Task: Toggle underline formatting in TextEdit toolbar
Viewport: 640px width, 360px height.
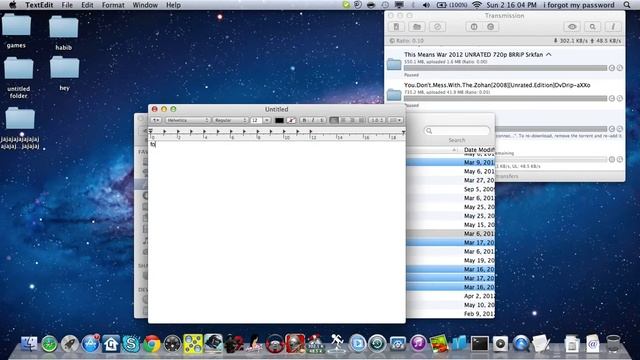Action: tap(321, 120)
